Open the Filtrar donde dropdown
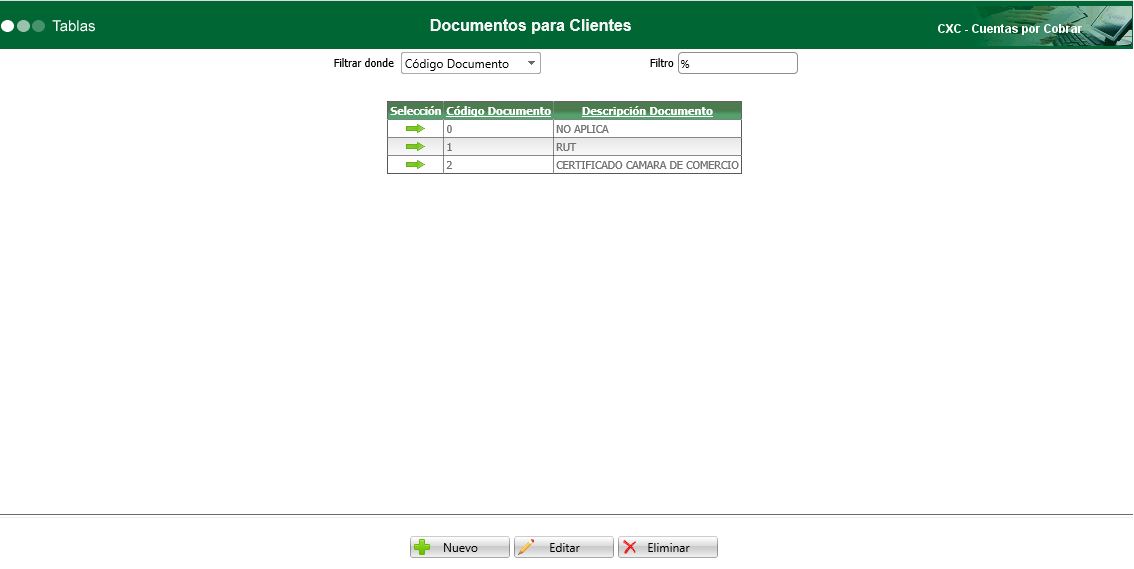1134x569 pixels. 471,64
